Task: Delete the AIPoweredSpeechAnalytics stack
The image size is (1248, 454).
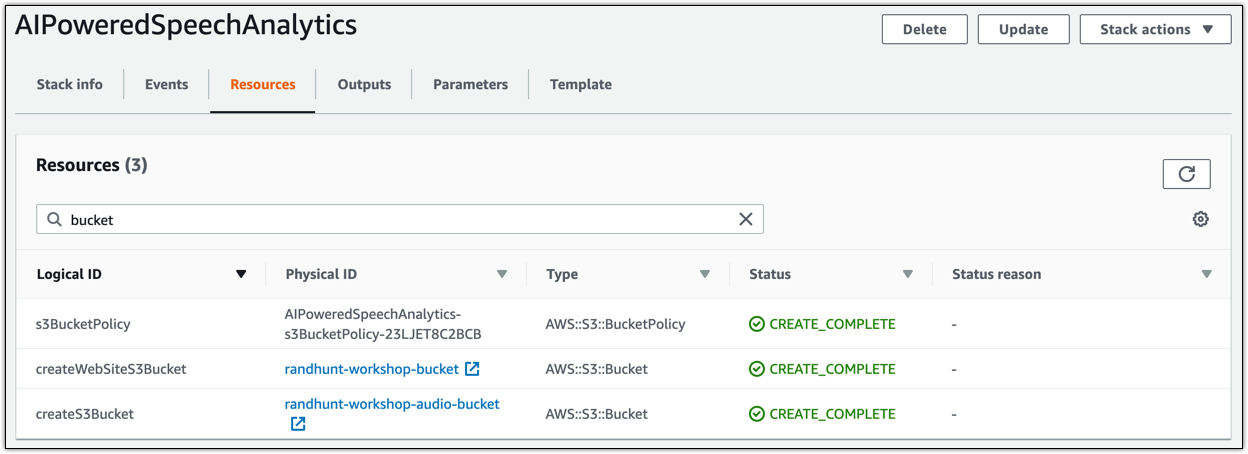Action: (x=924, y=29)
